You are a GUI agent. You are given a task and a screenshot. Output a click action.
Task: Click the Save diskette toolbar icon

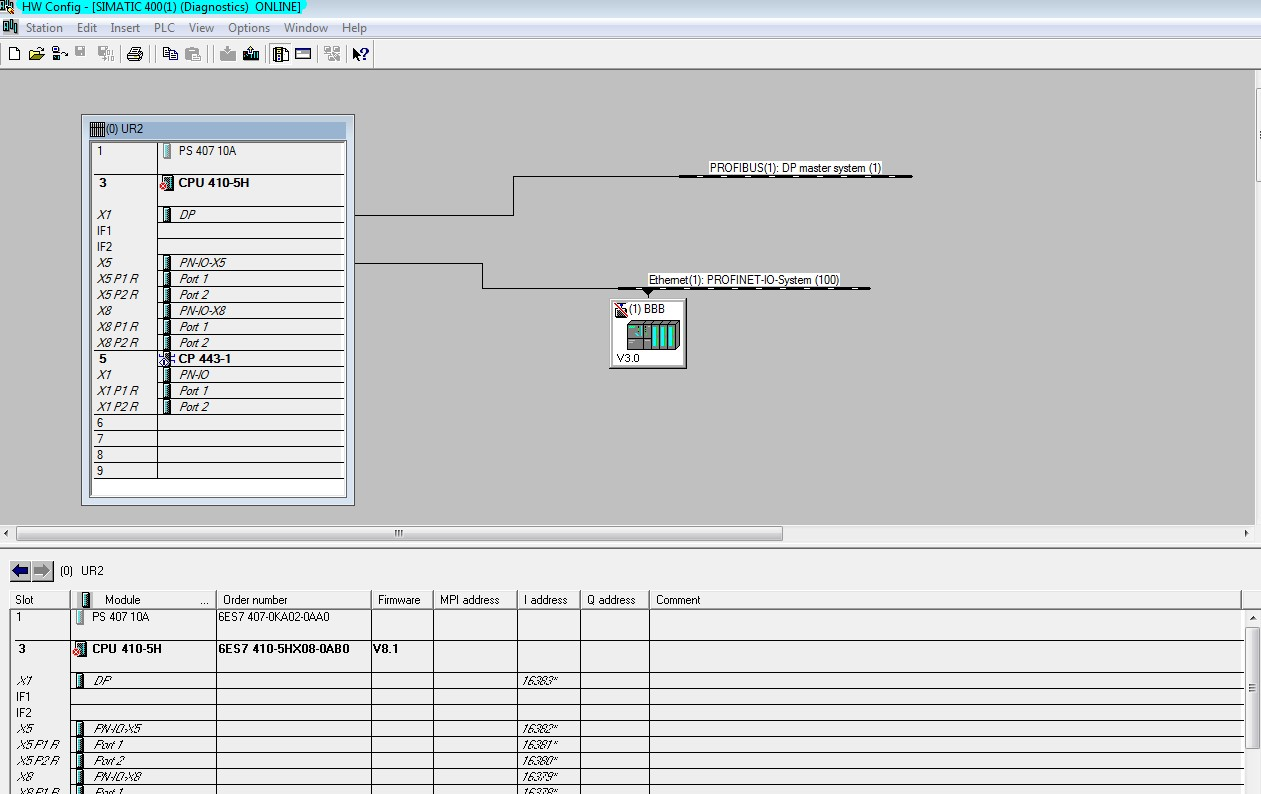pyautogui.click(x=81, y=53)
